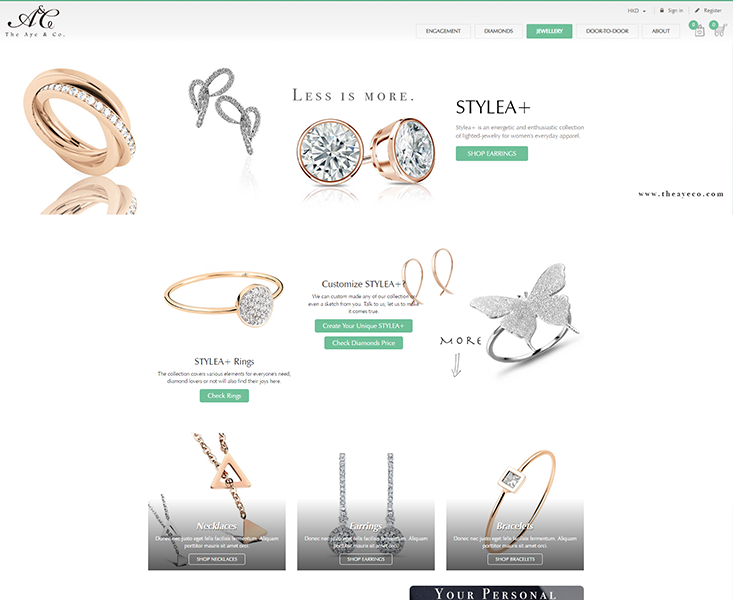The width and height of the screenshot is (733, 600).
Task: Click the SHOP BRACELETS button
Action: [x=515, y=559]
